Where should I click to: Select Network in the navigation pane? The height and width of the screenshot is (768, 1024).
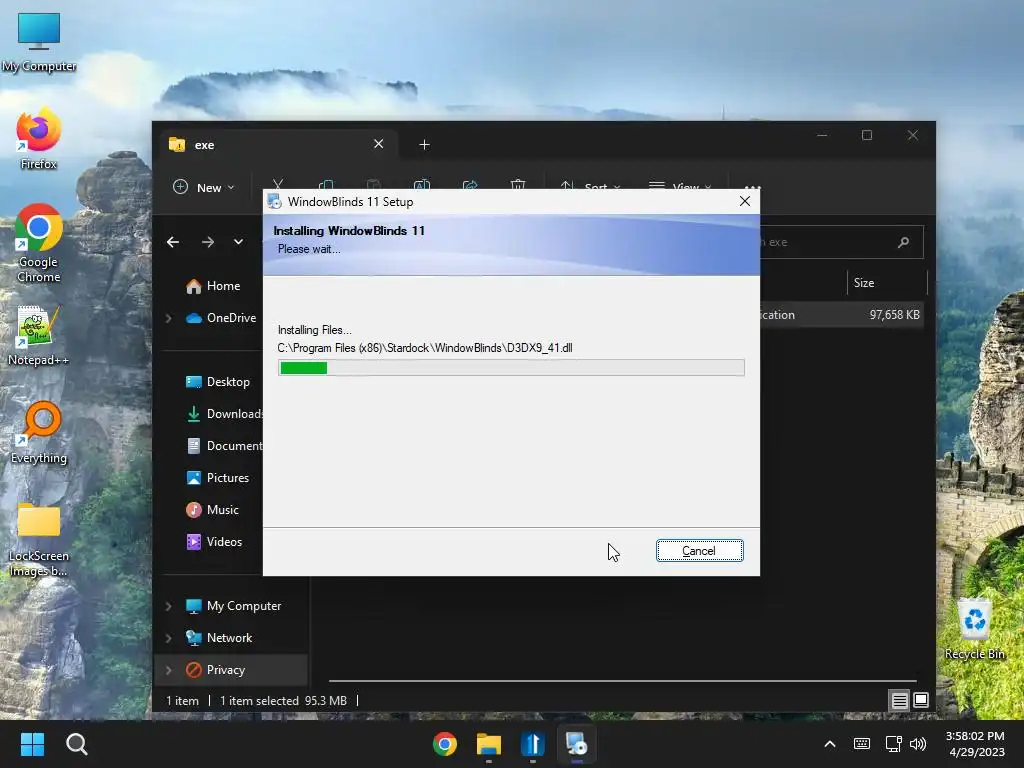[x=220, y=638]
